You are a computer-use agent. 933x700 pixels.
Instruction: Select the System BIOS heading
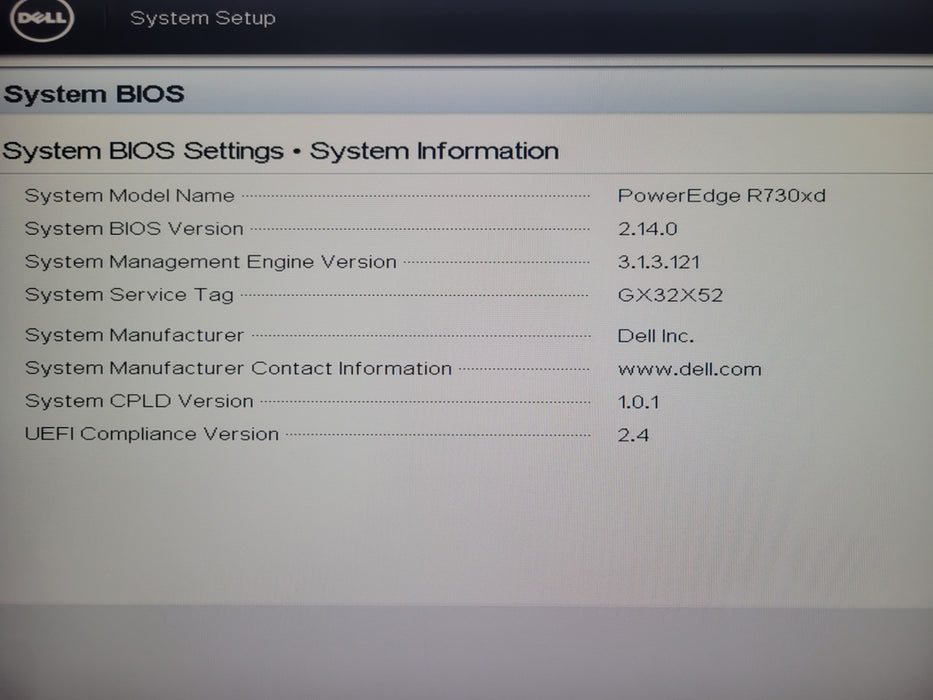[94, 94]
